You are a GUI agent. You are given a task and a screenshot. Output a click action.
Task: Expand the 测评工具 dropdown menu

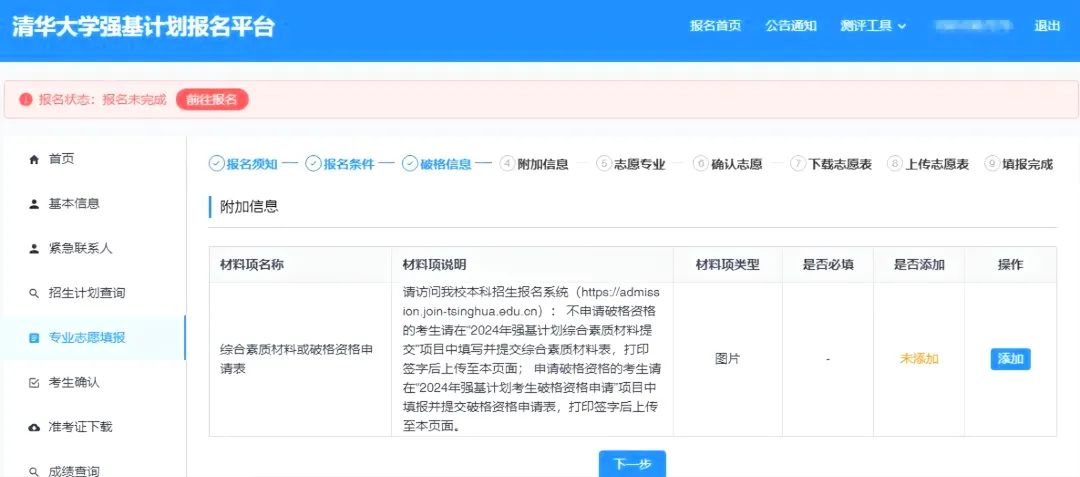click(x=873, y=26)
